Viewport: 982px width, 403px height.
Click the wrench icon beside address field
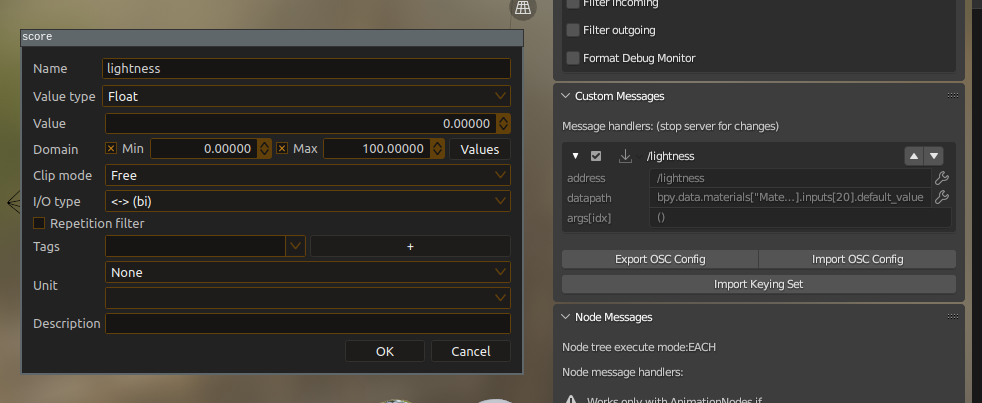click(x=941, y=178)
